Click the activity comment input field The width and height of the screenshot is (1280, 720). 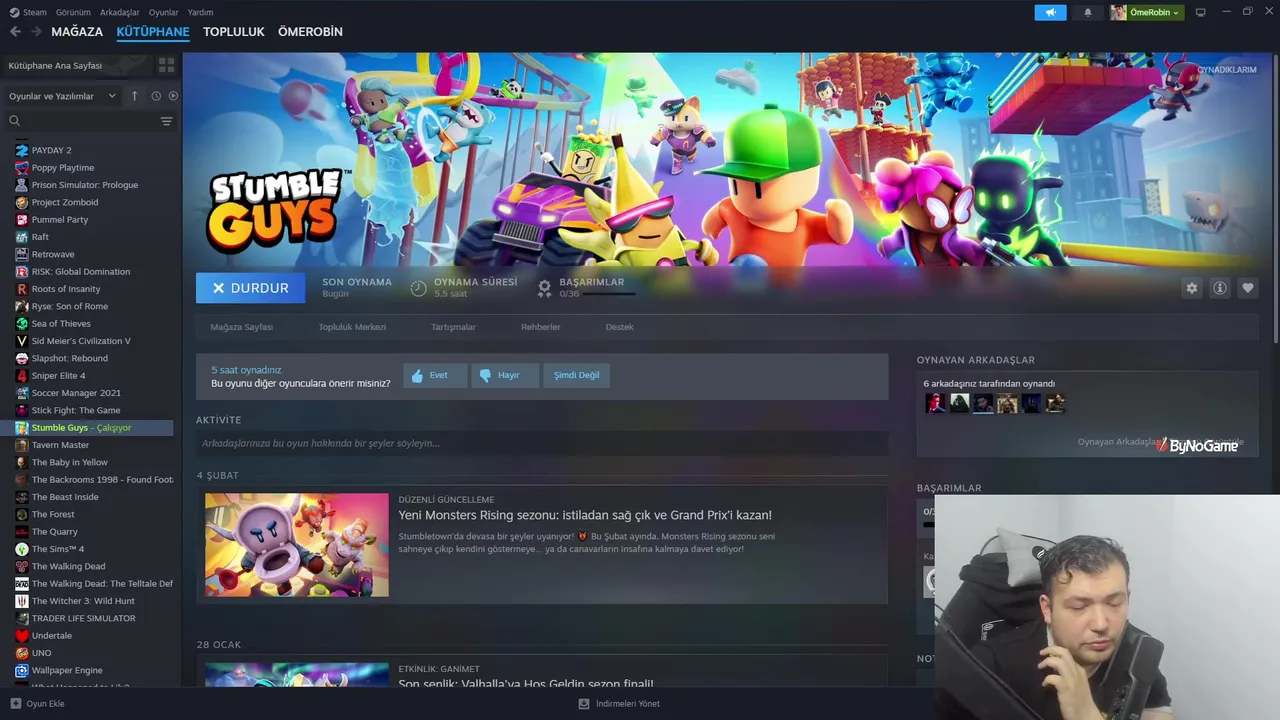(542, 443)
